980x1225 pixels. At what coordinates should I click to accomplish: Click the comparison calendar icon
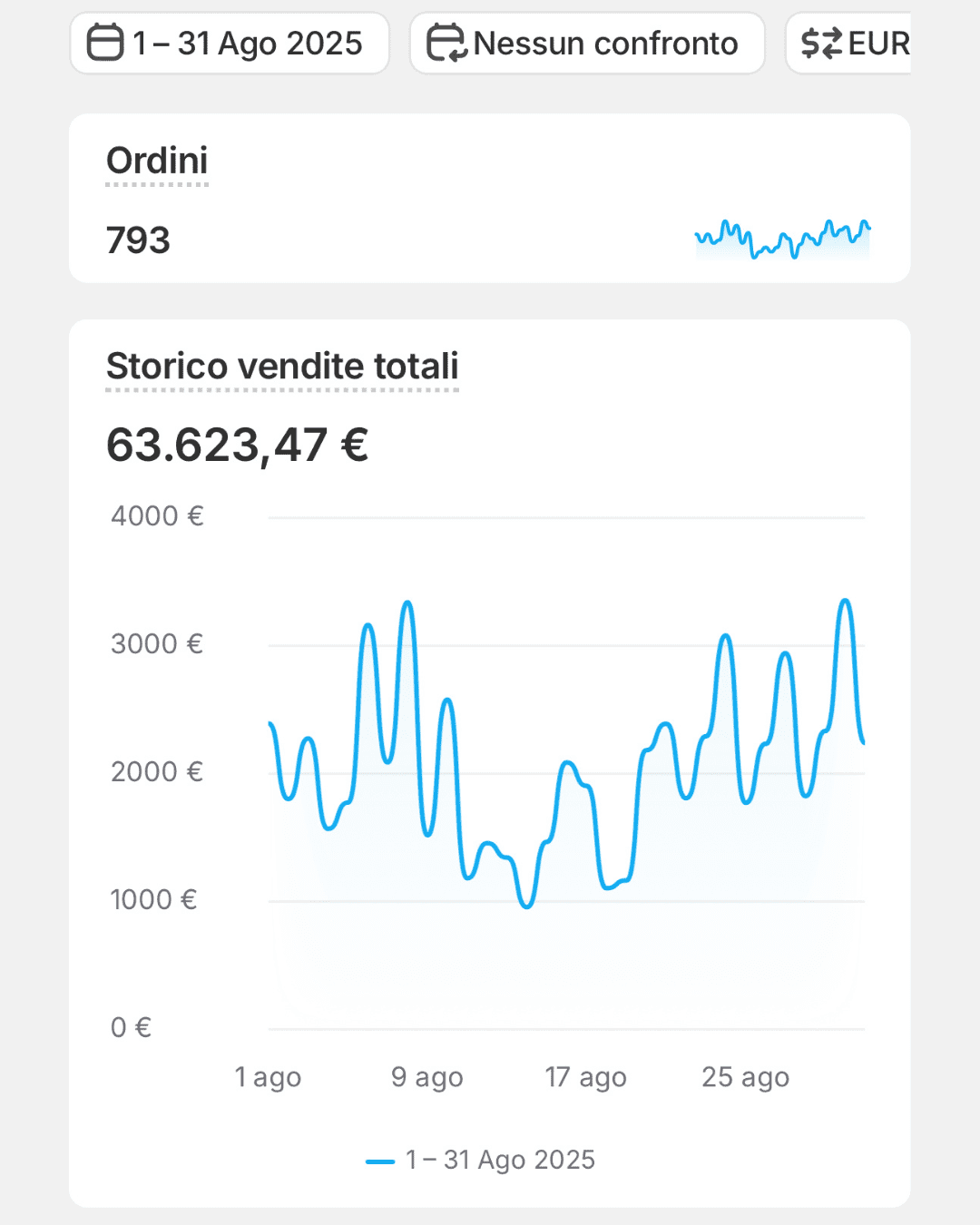[446, 44]
